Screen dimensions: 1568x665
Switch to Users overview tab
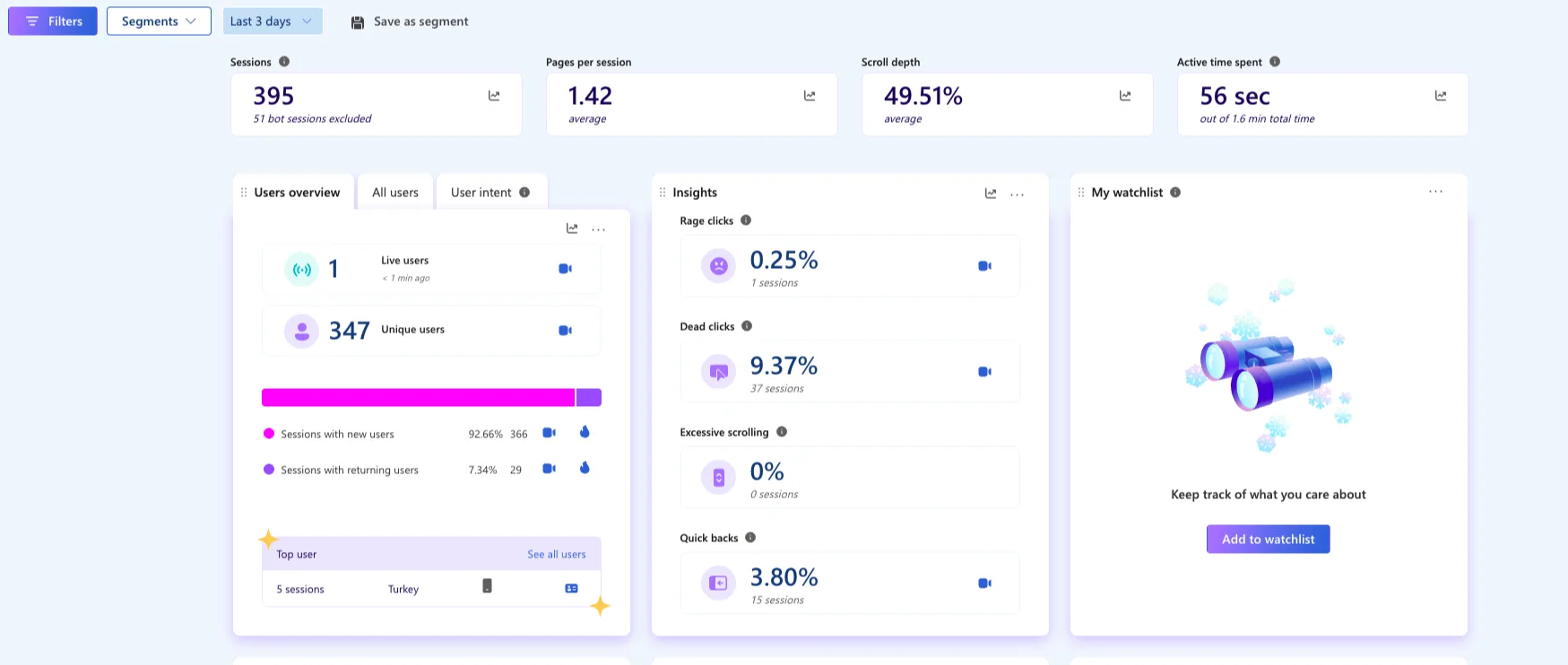pyautogui.click(x=297, y=193)
